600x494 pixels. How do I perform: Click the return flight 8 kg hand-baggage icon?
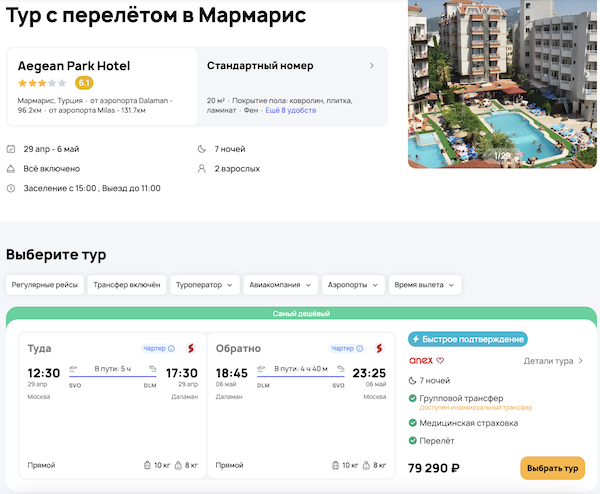pos(366,465)
